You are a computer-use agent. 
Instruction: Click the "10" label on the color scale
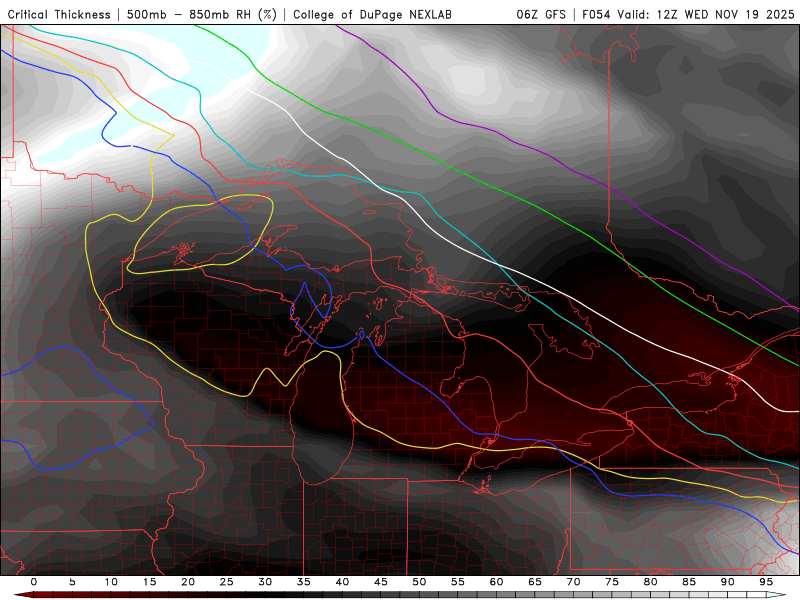pos(111,582)
